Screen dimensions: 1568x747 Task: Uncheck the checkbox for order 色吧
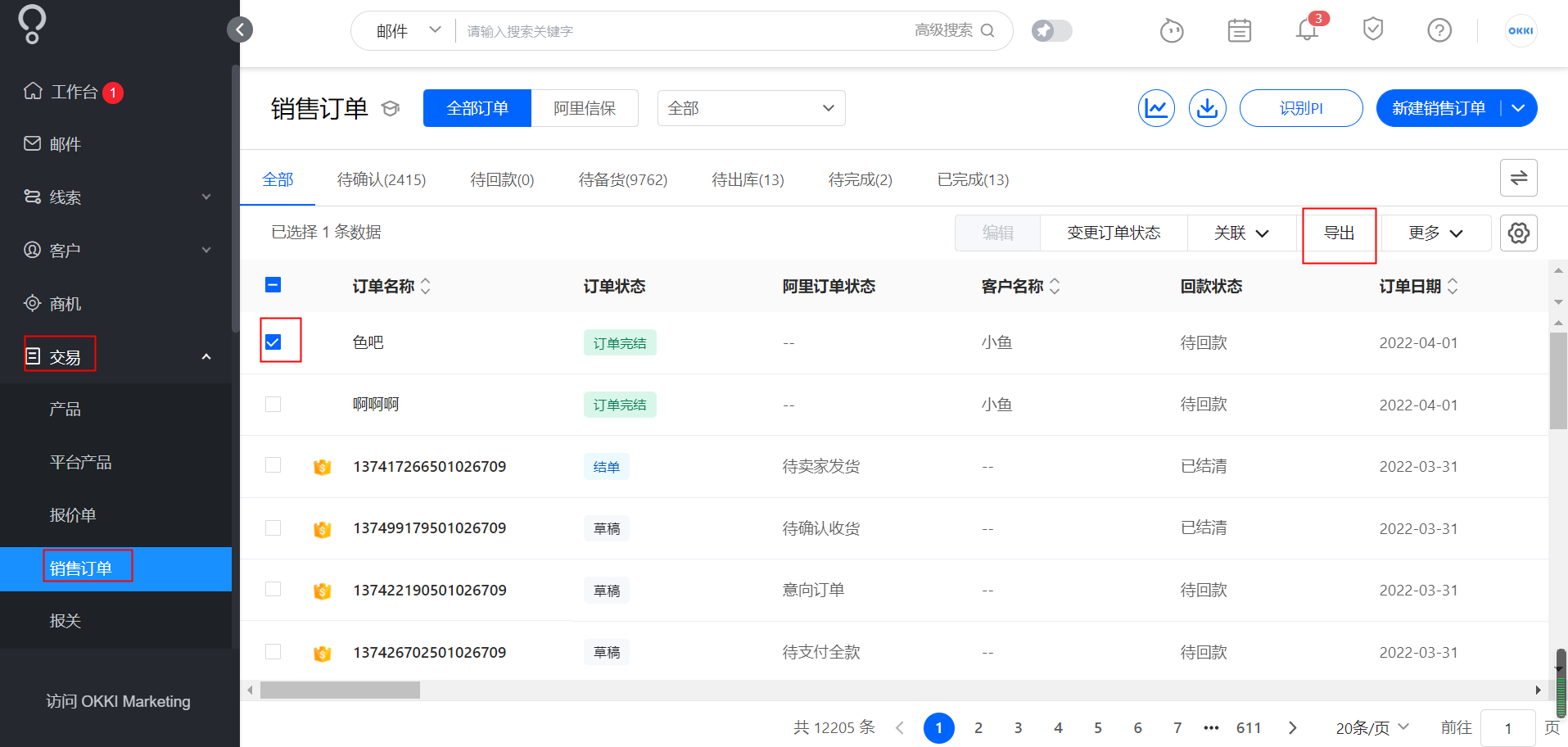coord(273,342)
